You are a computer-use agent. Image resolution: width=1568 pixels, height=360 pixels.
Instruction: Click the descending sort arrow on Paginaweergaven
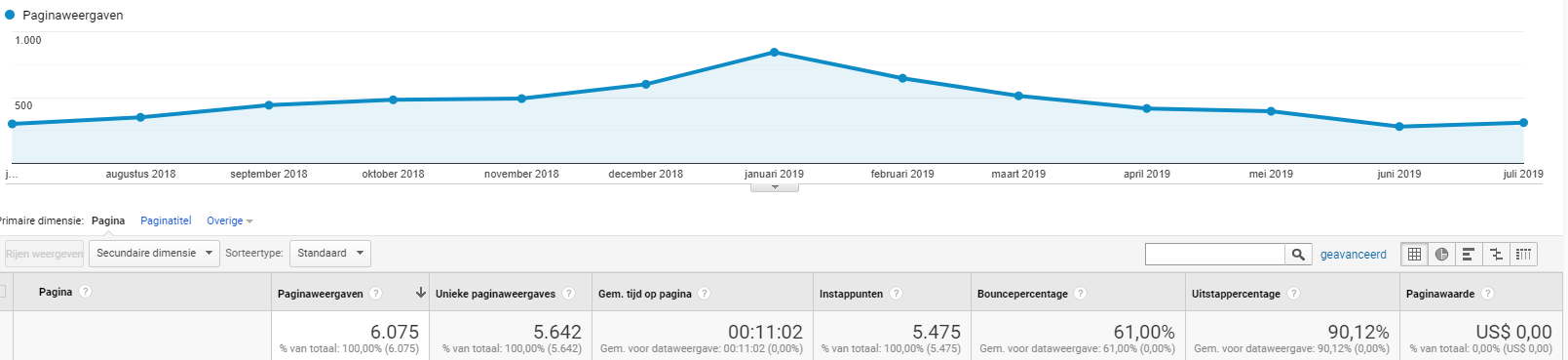(421, 293)
